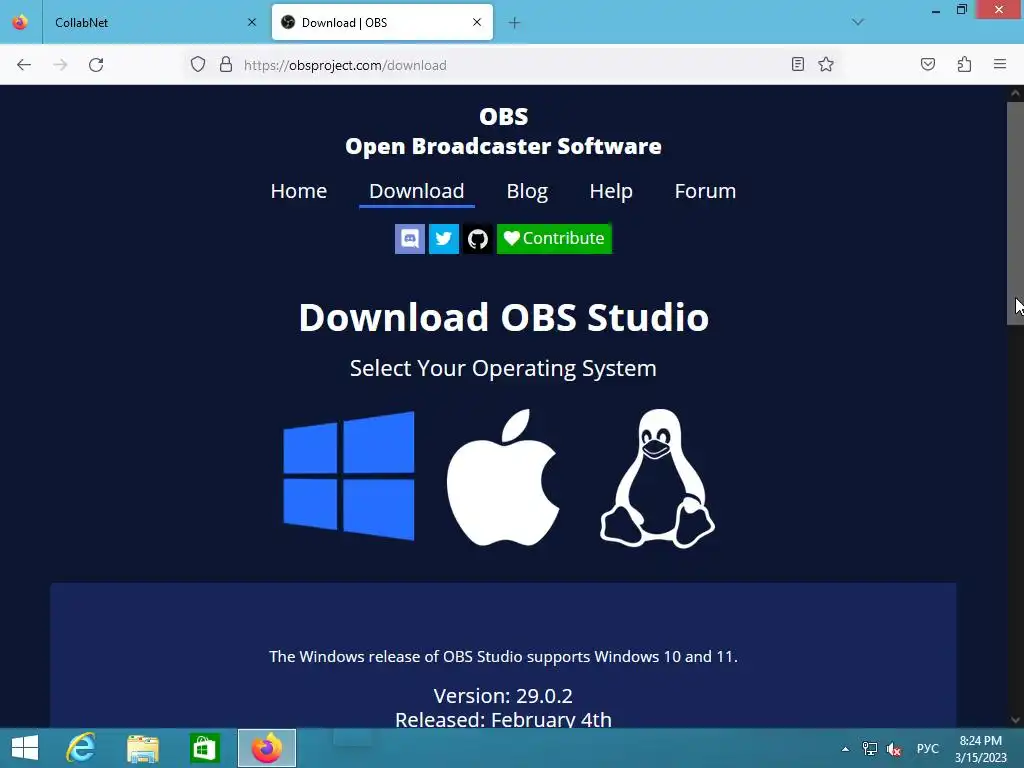Open the Windows Store taskbar icon
The image size is (1024, 768).
click(204, 748)
